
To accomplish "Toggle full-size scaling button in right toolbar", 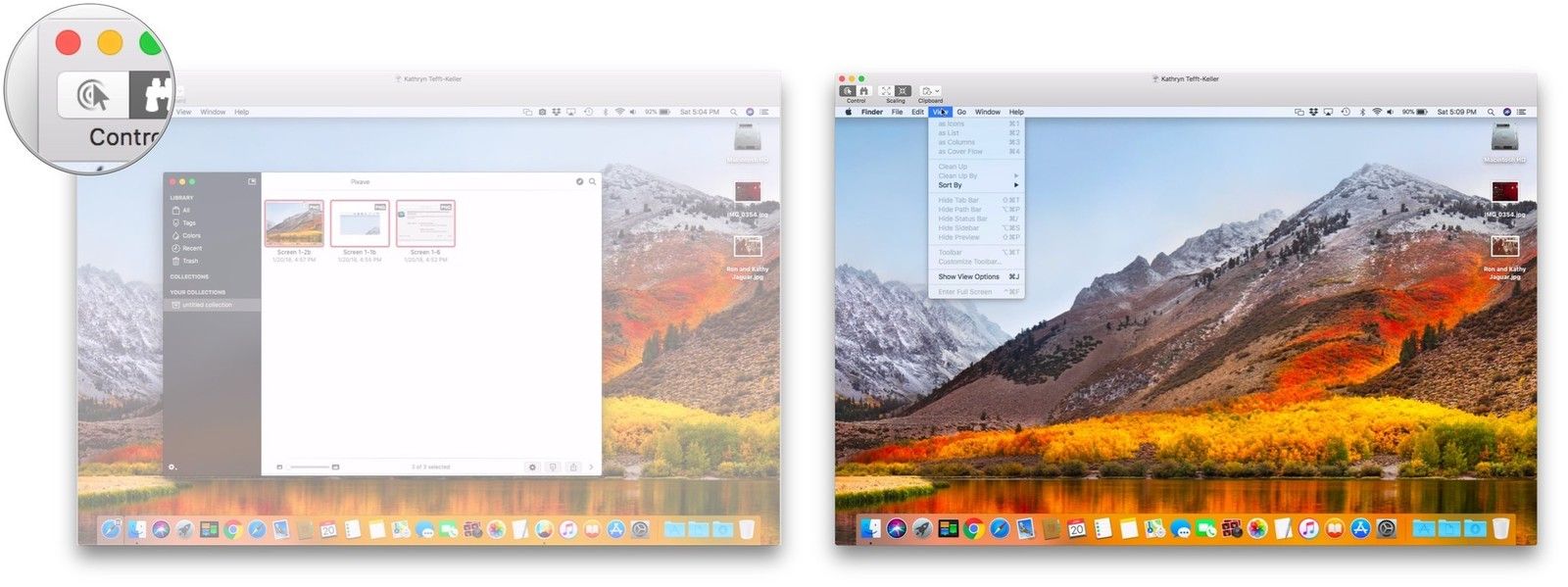I will [903, 91].
